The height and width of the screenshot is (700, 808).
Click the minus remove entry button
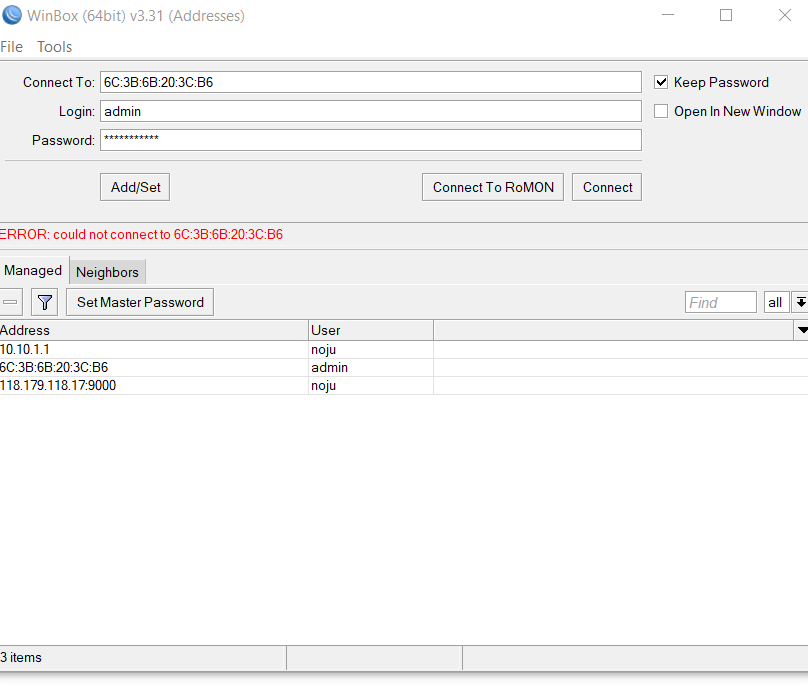10,302
